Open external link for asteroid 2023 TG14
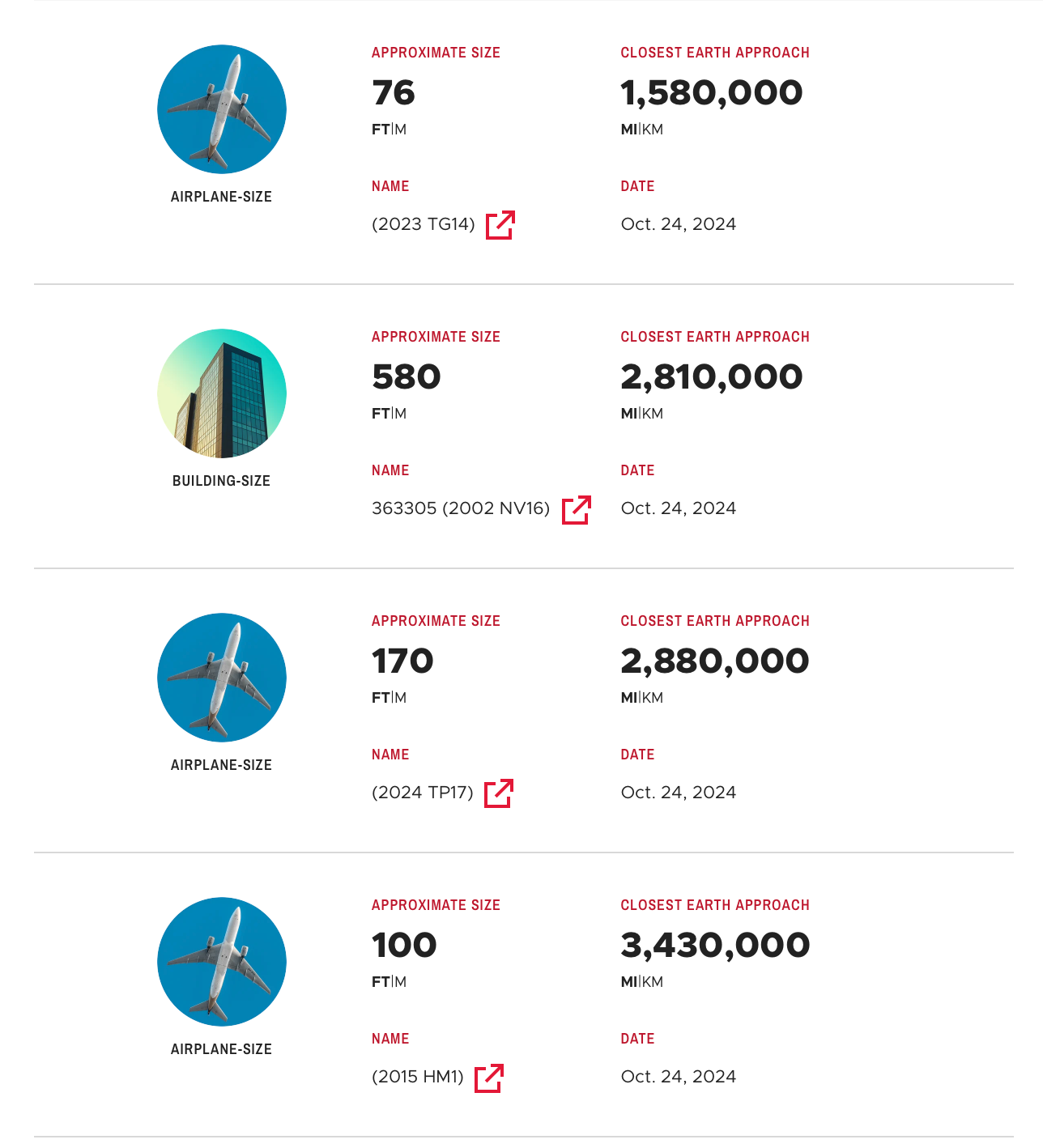1043x1148 pixels. tap(500, 225)
